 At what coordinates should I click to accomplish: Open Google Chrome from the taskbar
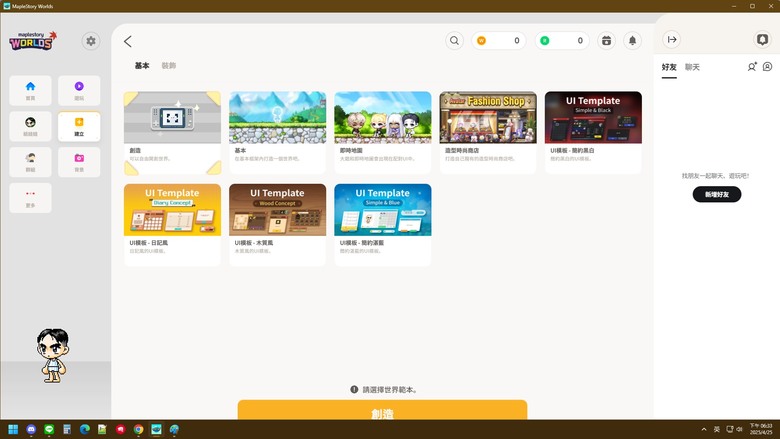coord(138,430)
